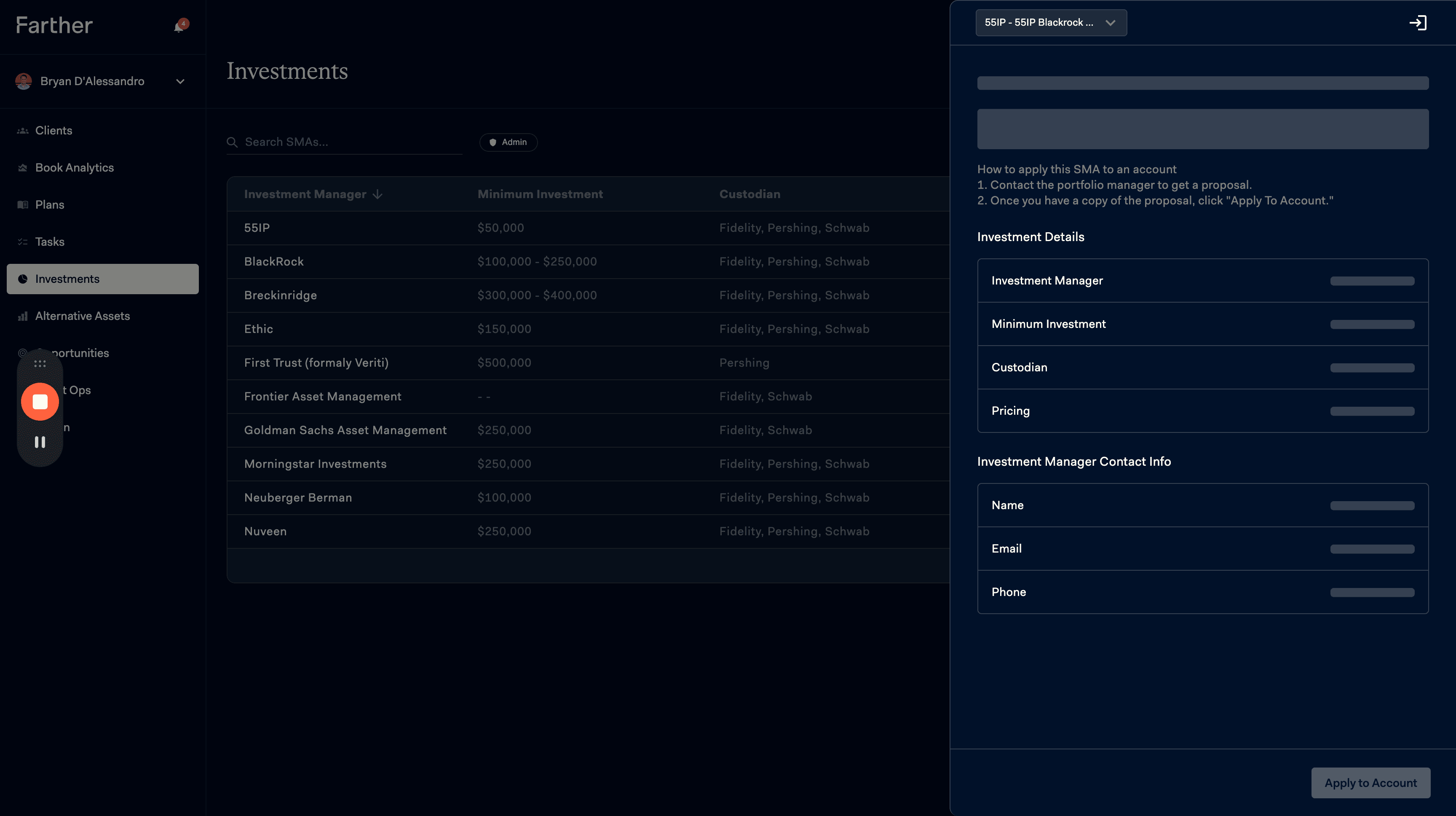Image resolution: width=1456 pixels, height=816 pixels.
Task: Click the Email contact row
Action: pyautogui.click(x=1203, y=548)
